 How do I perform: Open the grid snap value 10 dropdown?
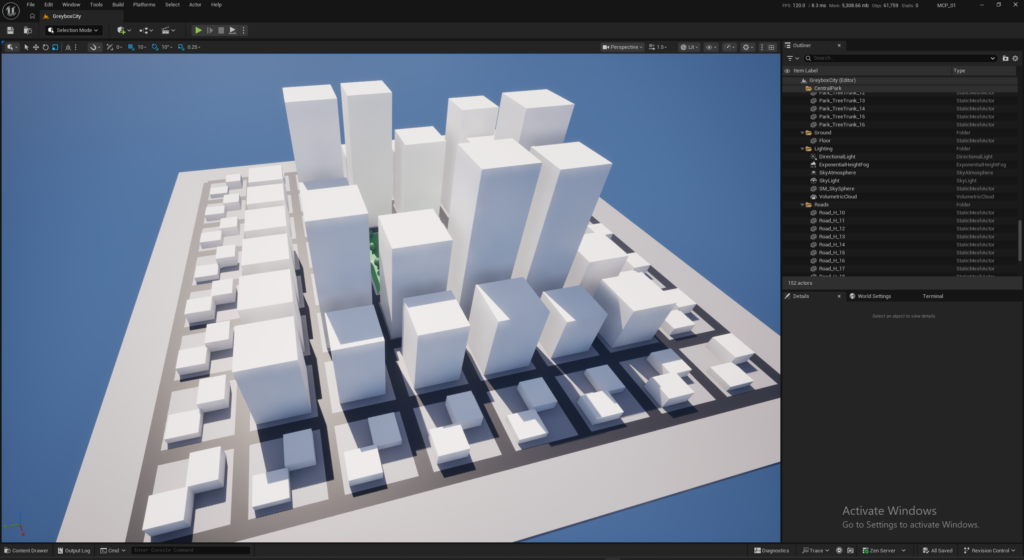coord(142,47)
